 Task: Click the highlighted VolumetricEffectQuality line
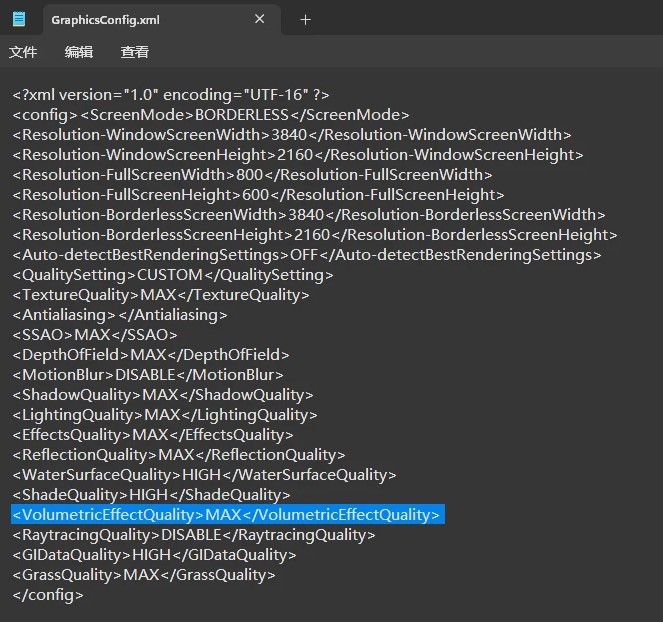(x=226, y=515)
